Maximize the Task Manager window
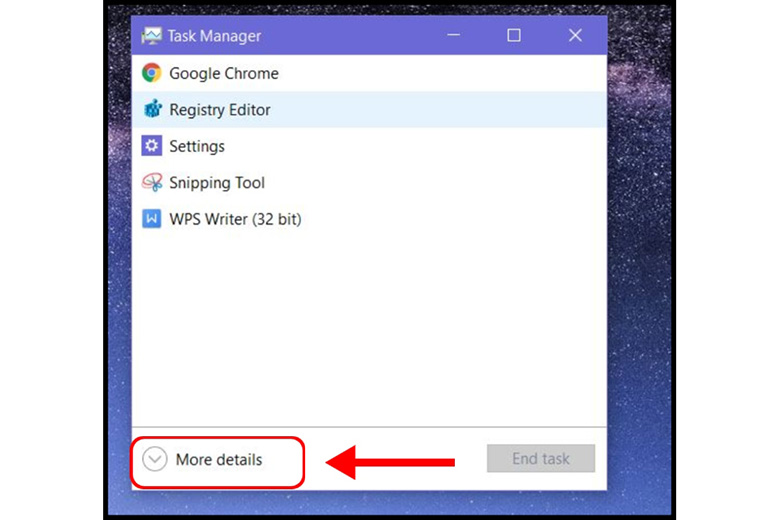This screenshot has height=520, width=780. click(514, 35)
